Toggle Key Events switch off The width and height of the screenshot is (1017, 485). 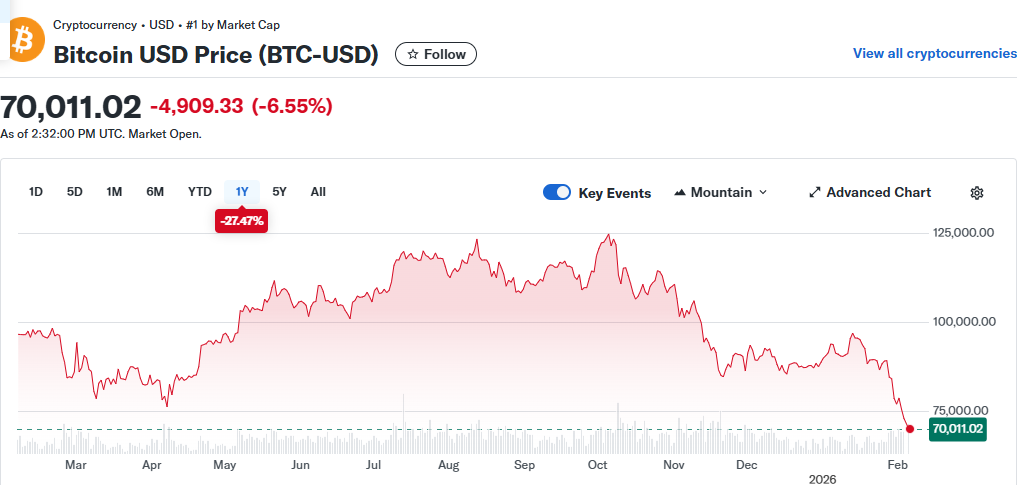tap(557, 193)
